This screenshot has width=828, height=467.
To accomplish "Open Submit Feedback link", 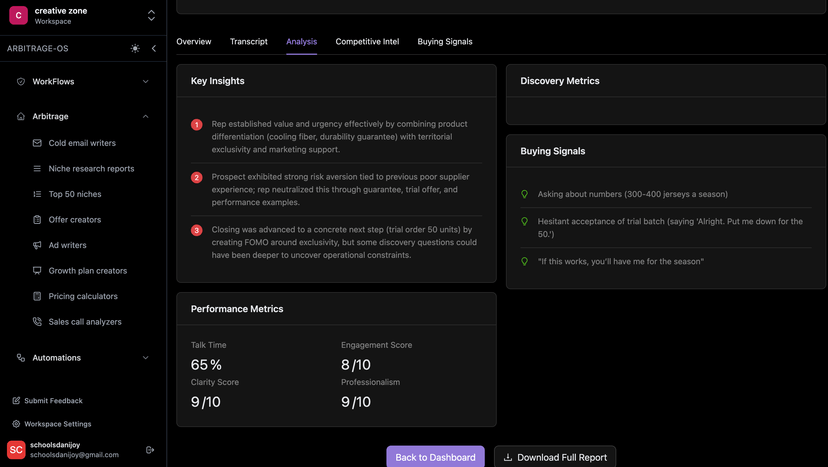I will (x=53, y=401).
